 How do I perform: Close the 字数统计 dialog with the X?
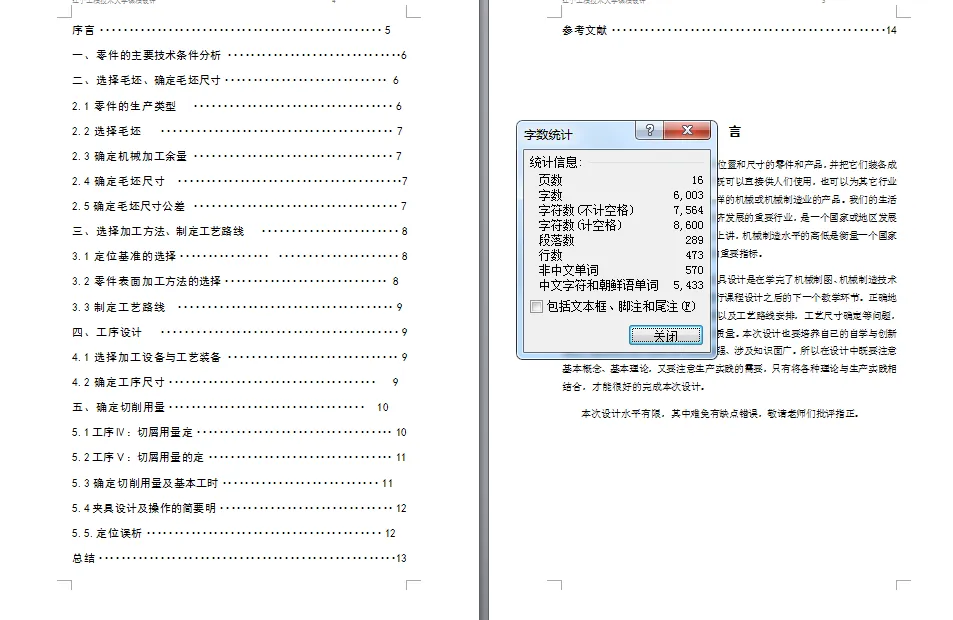click(686, 131)
